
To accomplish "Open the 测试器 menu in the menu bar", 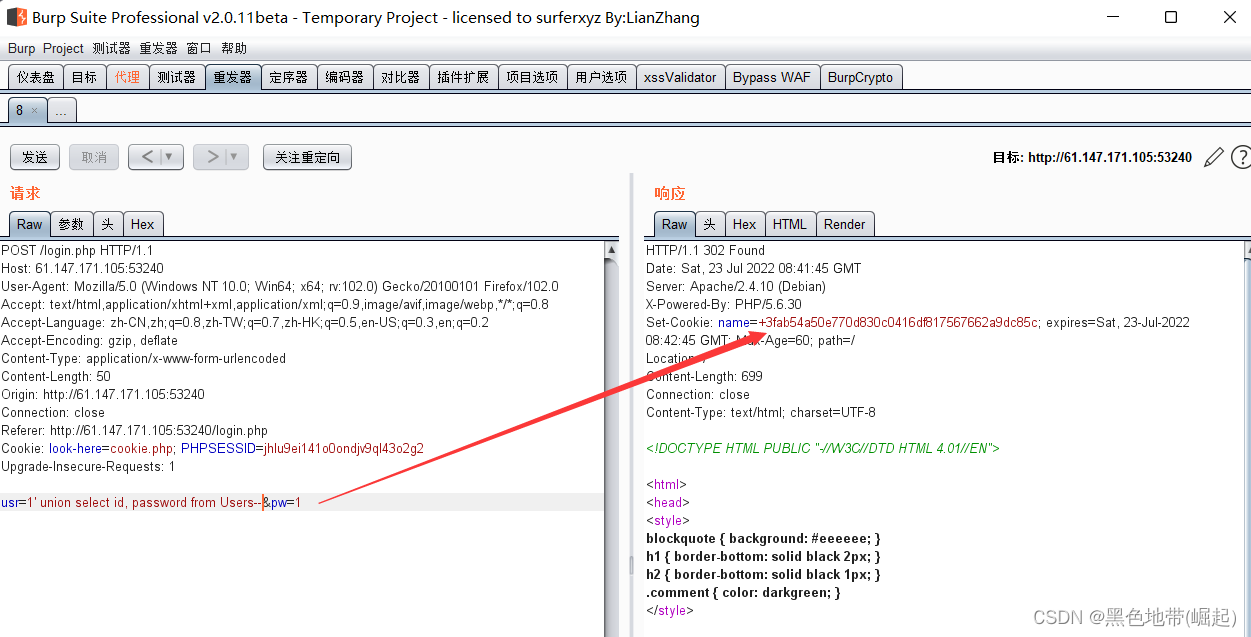I will (x=111, y=48).
